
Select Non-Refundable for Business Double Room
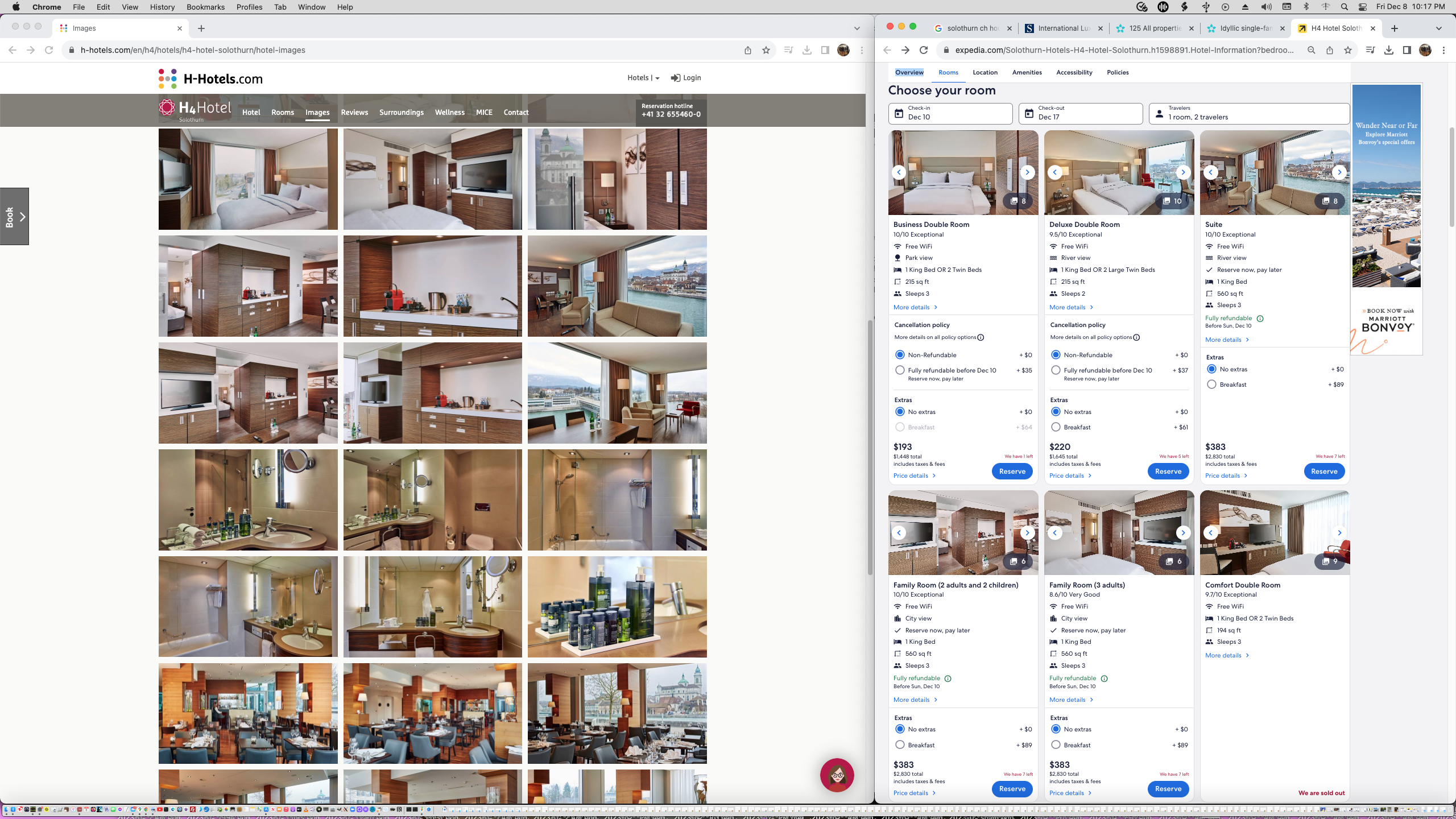tap(900, 355)
